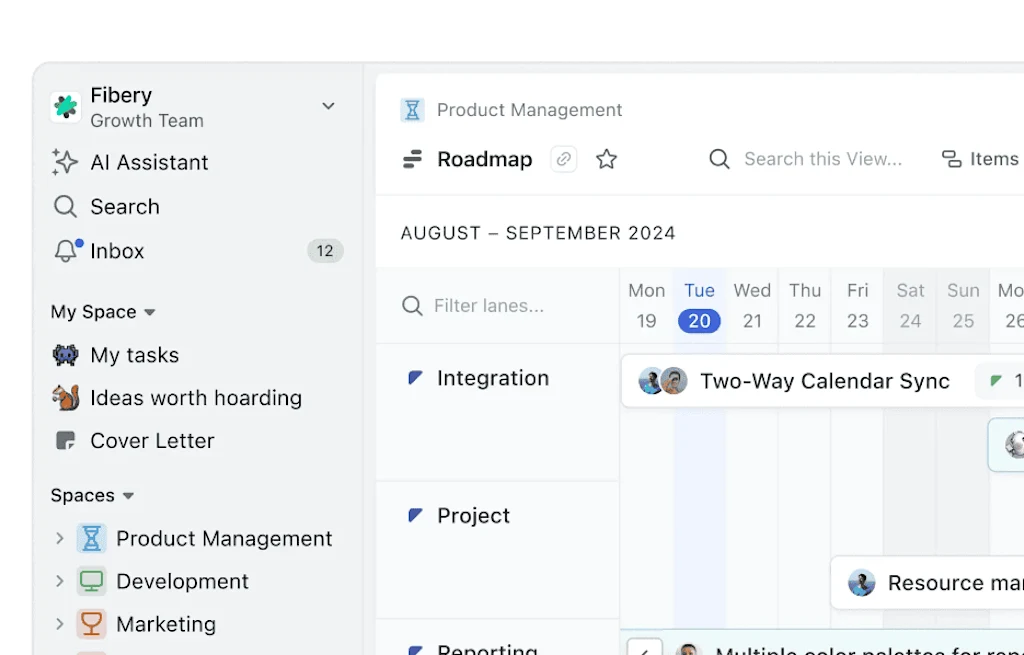1024x655 pixels.
Task: Focus the Filter lanes input
Action: (x=488, y=306)
